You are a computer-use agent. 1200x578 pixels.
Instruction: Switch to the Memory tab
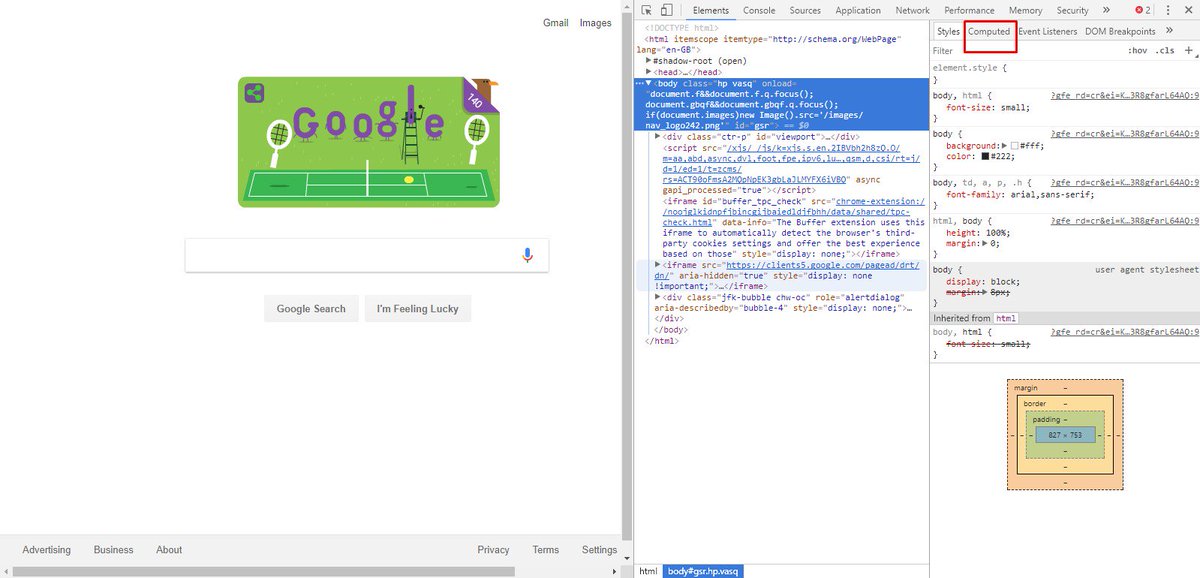pos(1025,10)
